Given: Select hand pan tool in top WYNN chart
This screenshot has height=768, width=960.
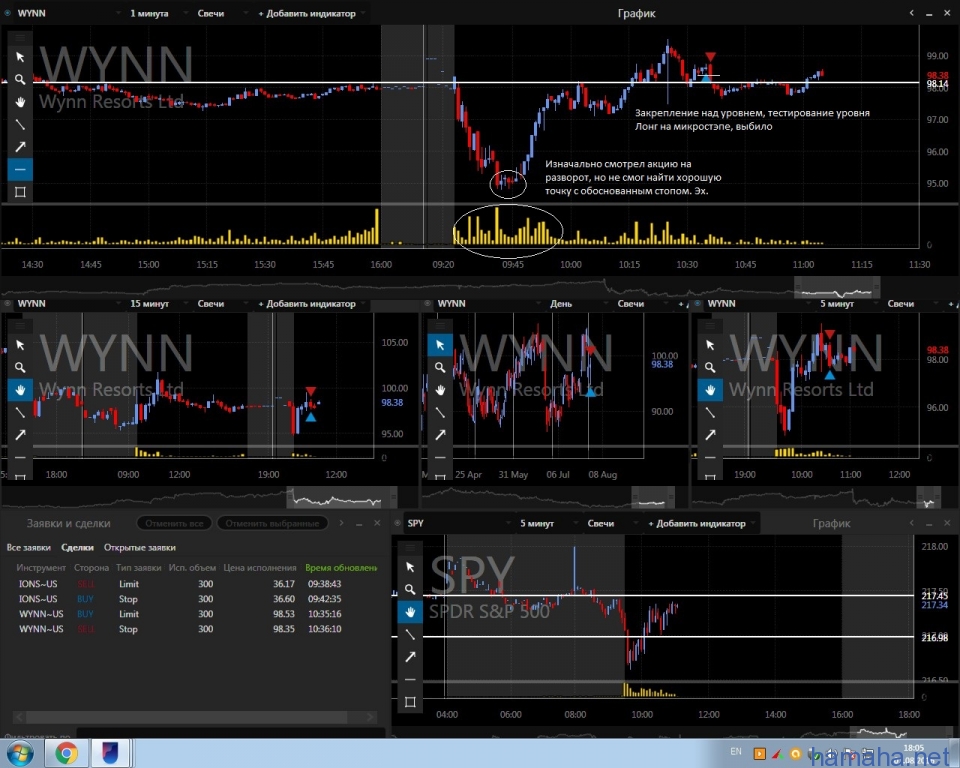Looking at the screenshot, I should (x=20, y=102).
